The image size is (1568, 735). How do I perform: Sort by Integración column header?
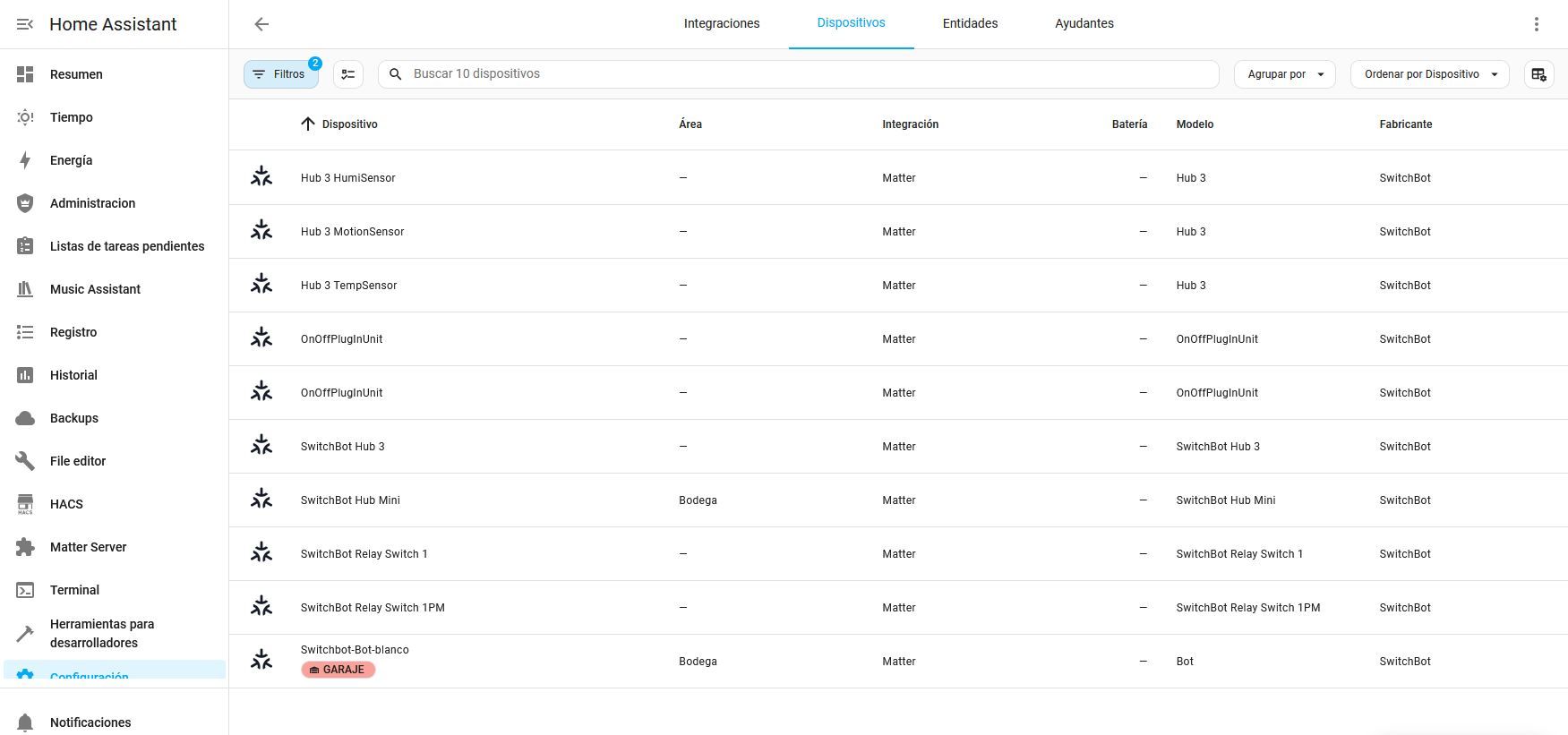coord(910,124)
